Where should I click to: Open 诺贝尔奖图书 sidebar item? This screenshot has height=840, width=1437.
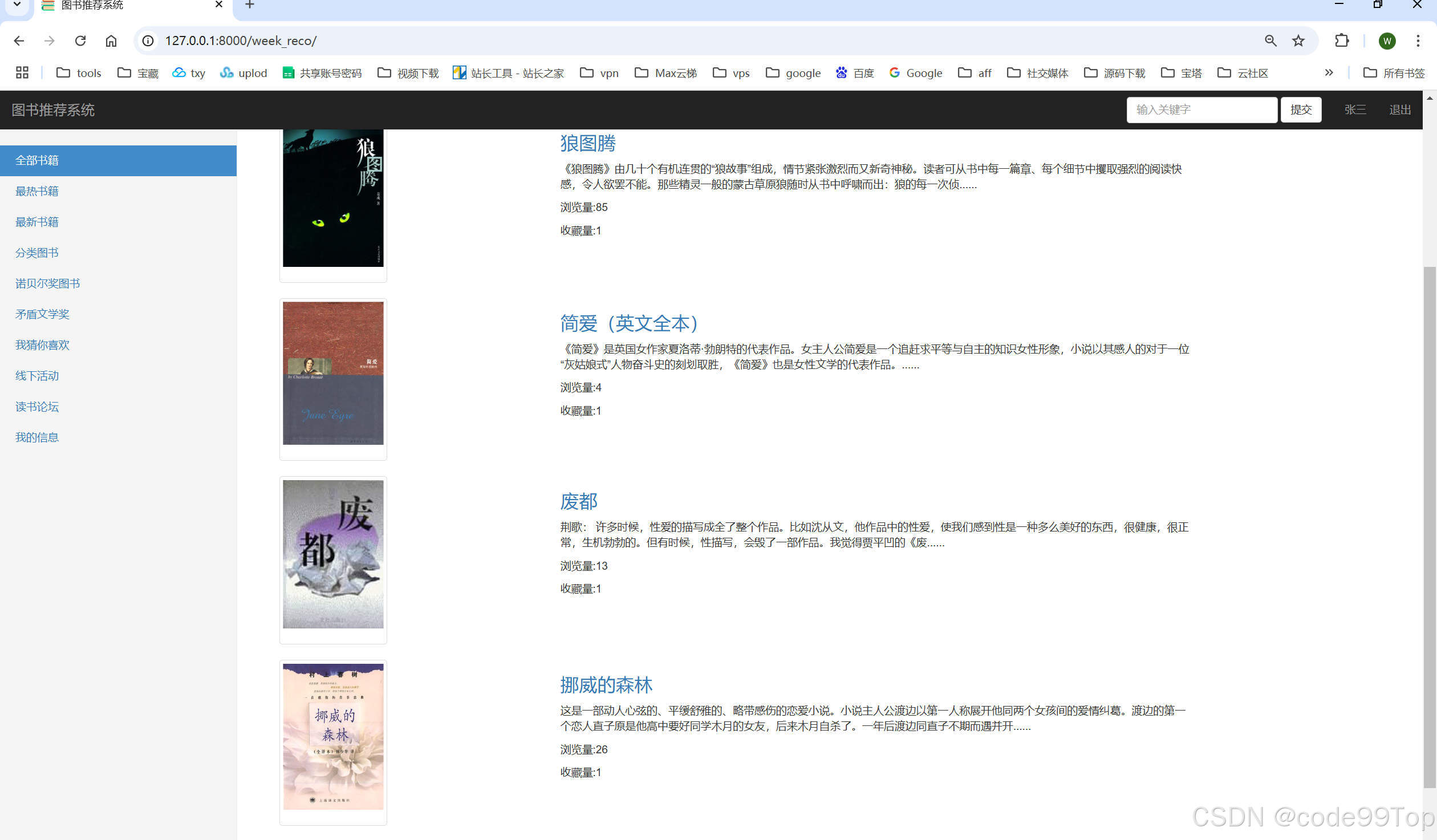click(x=47, y=283)
